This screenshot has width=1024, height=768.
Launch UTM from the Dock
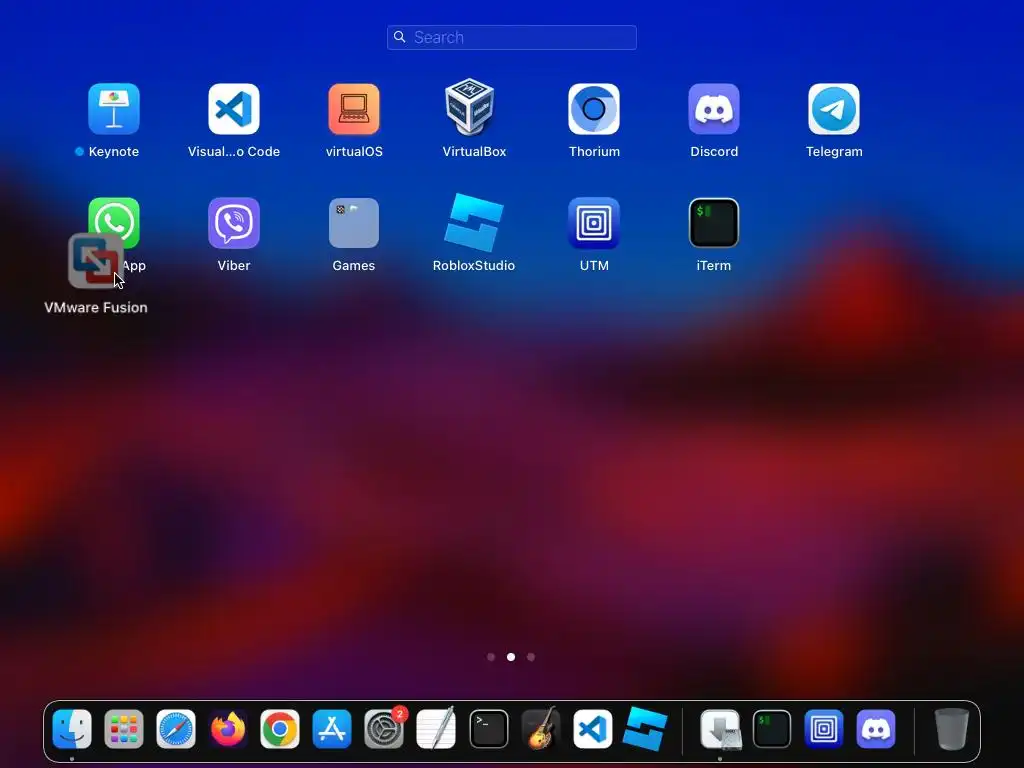[824, 729]
